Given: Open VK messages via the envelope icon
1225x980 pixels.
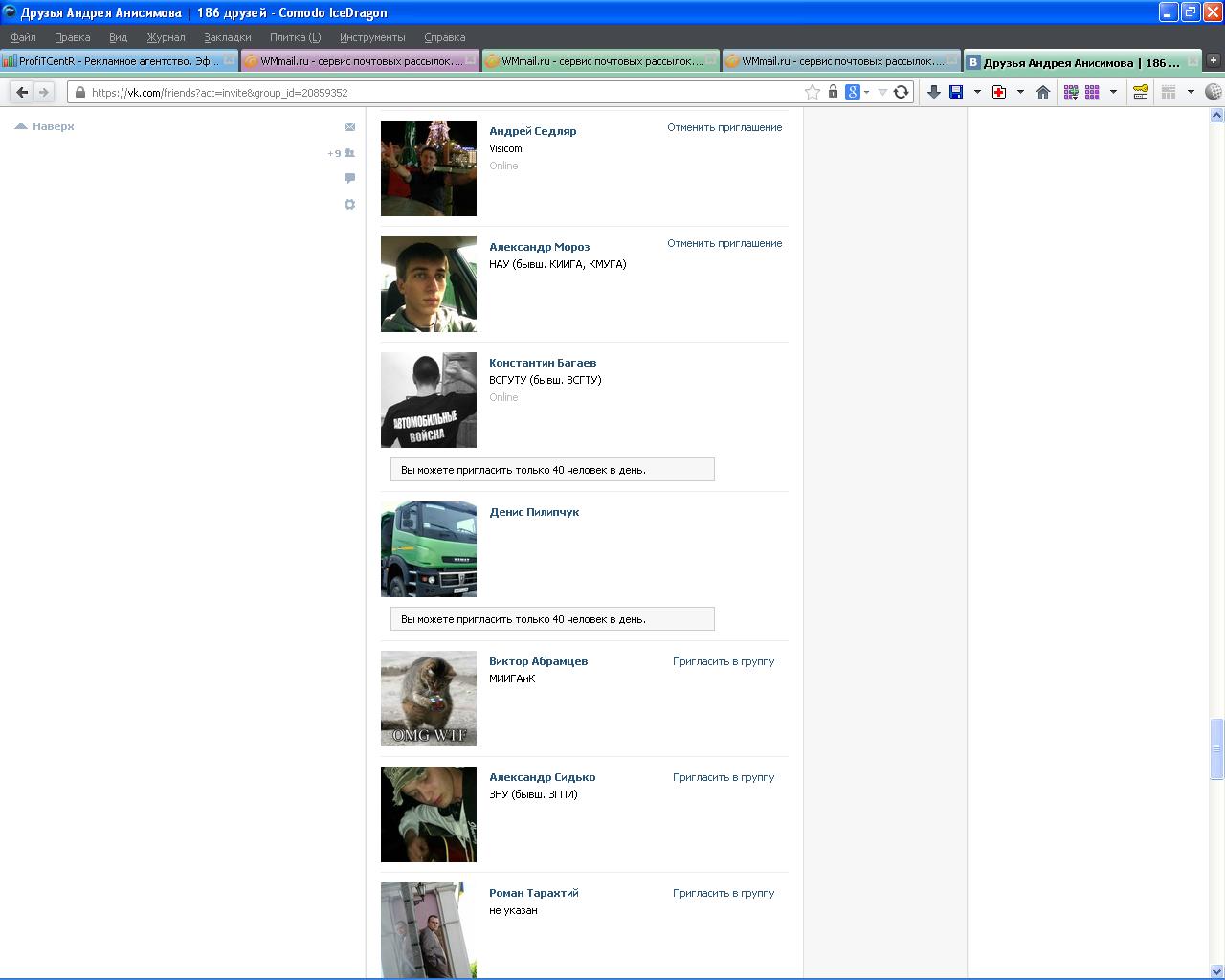Looking at the screenshot, I should 349,126.
